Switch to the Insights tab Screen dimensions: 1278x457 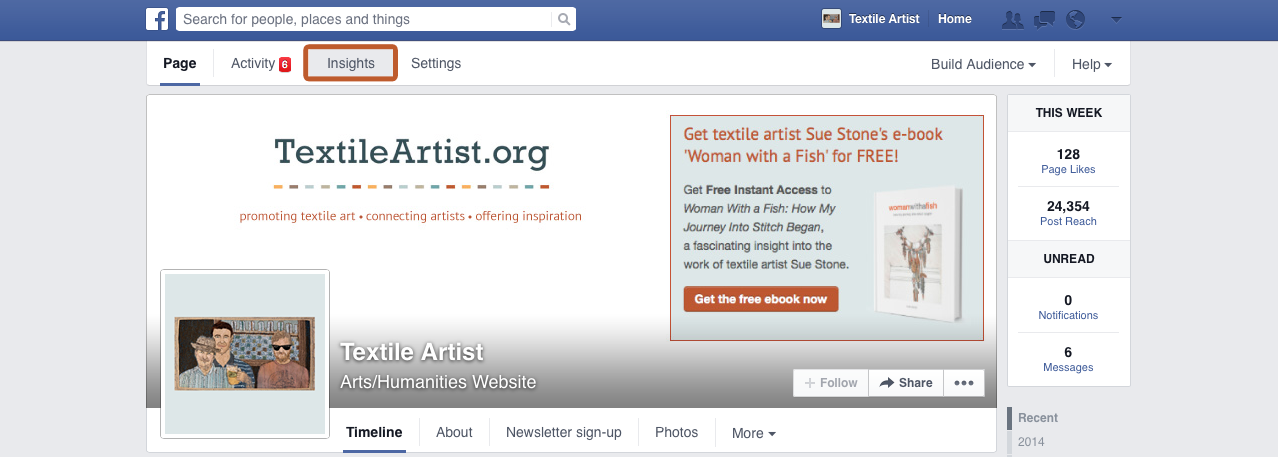pos(351,63)
